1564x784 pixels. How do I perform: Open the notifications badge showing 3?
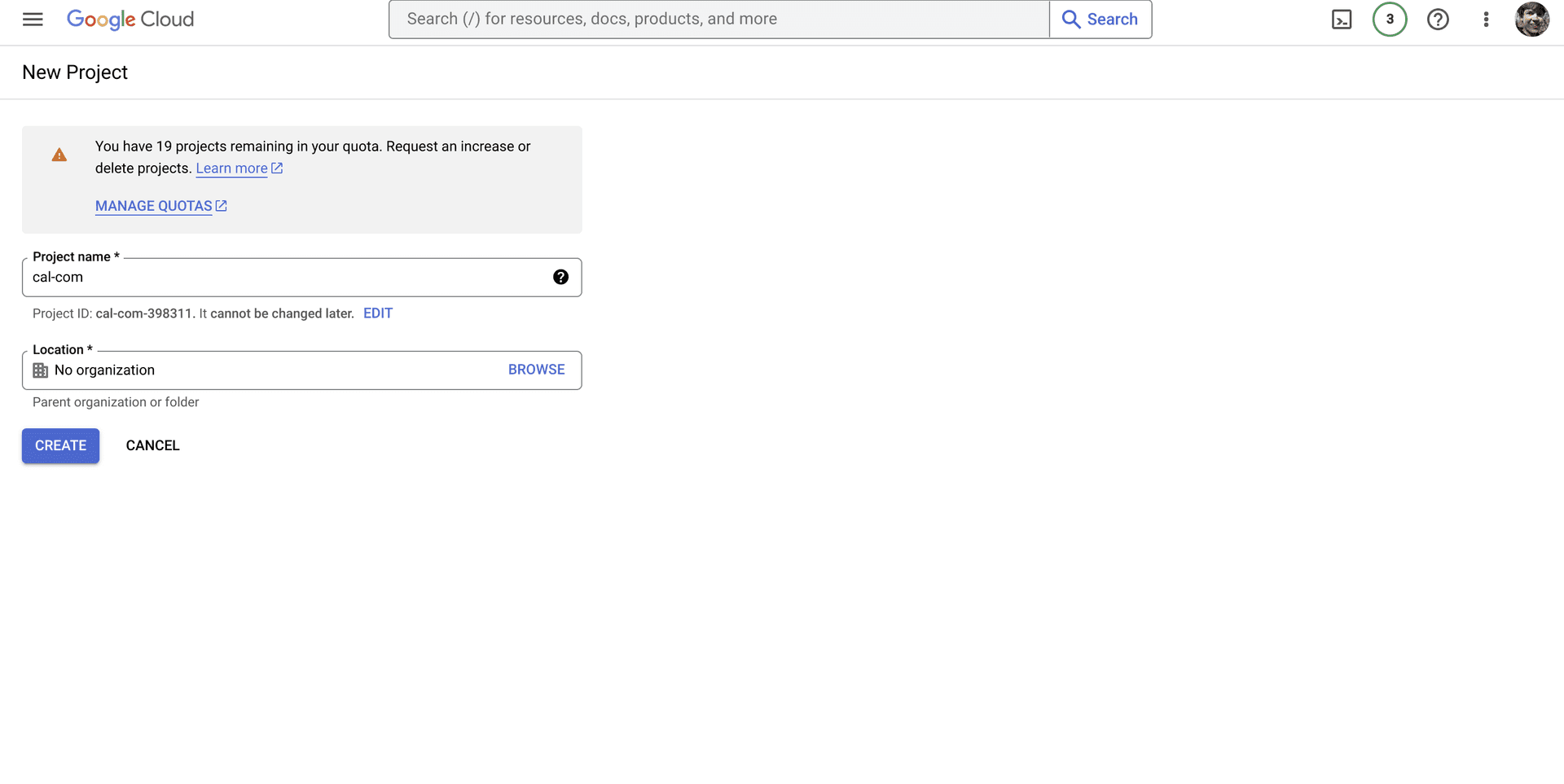(1390, 20)
